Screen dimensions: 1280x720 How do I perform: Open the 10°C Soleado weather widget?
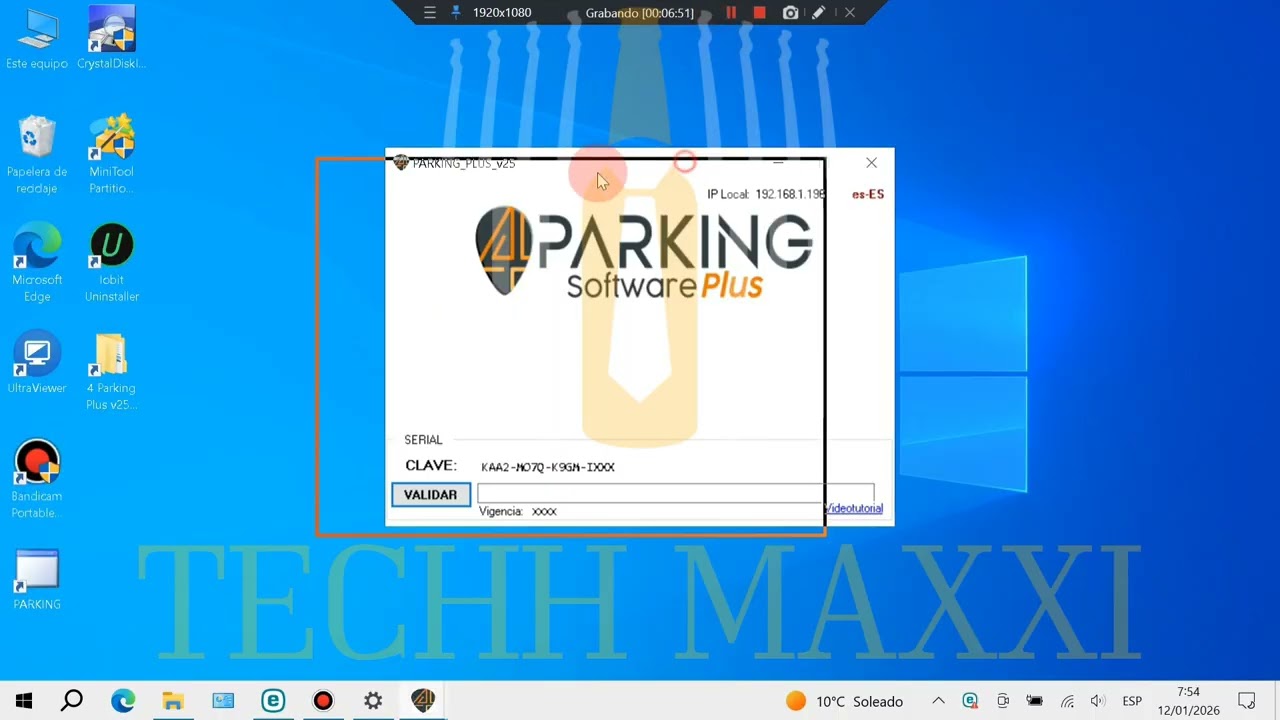point(844,701)
